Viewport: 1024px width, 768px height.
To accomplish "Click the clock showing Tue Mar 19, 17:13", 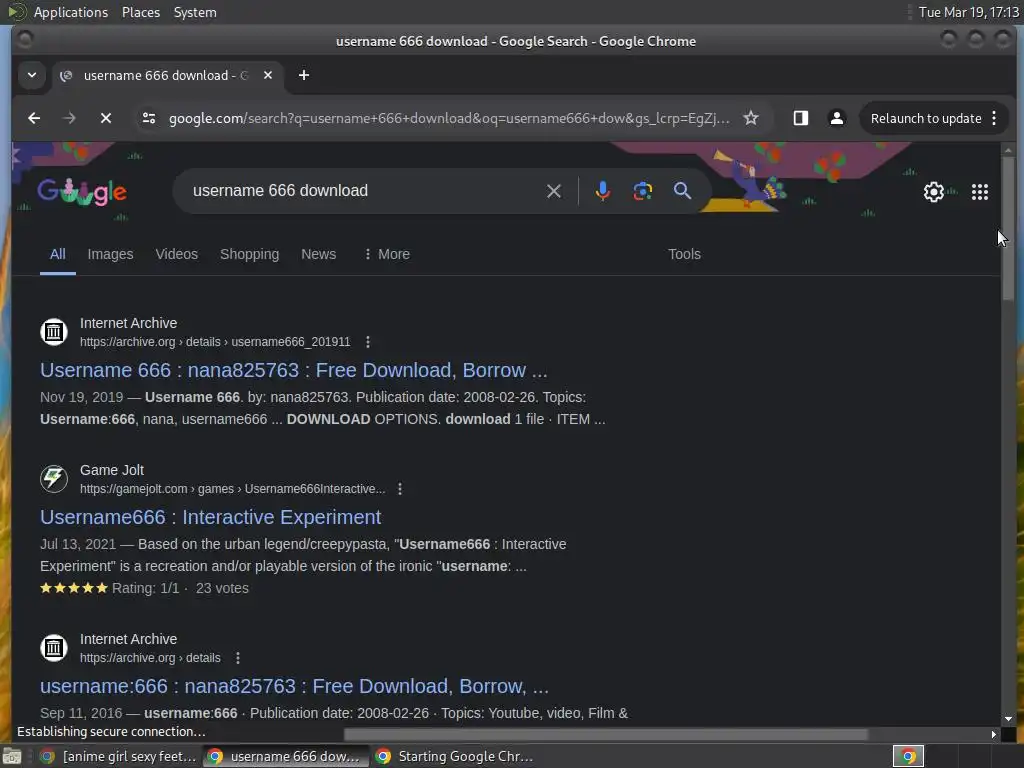I will click(x=968, y=12).
